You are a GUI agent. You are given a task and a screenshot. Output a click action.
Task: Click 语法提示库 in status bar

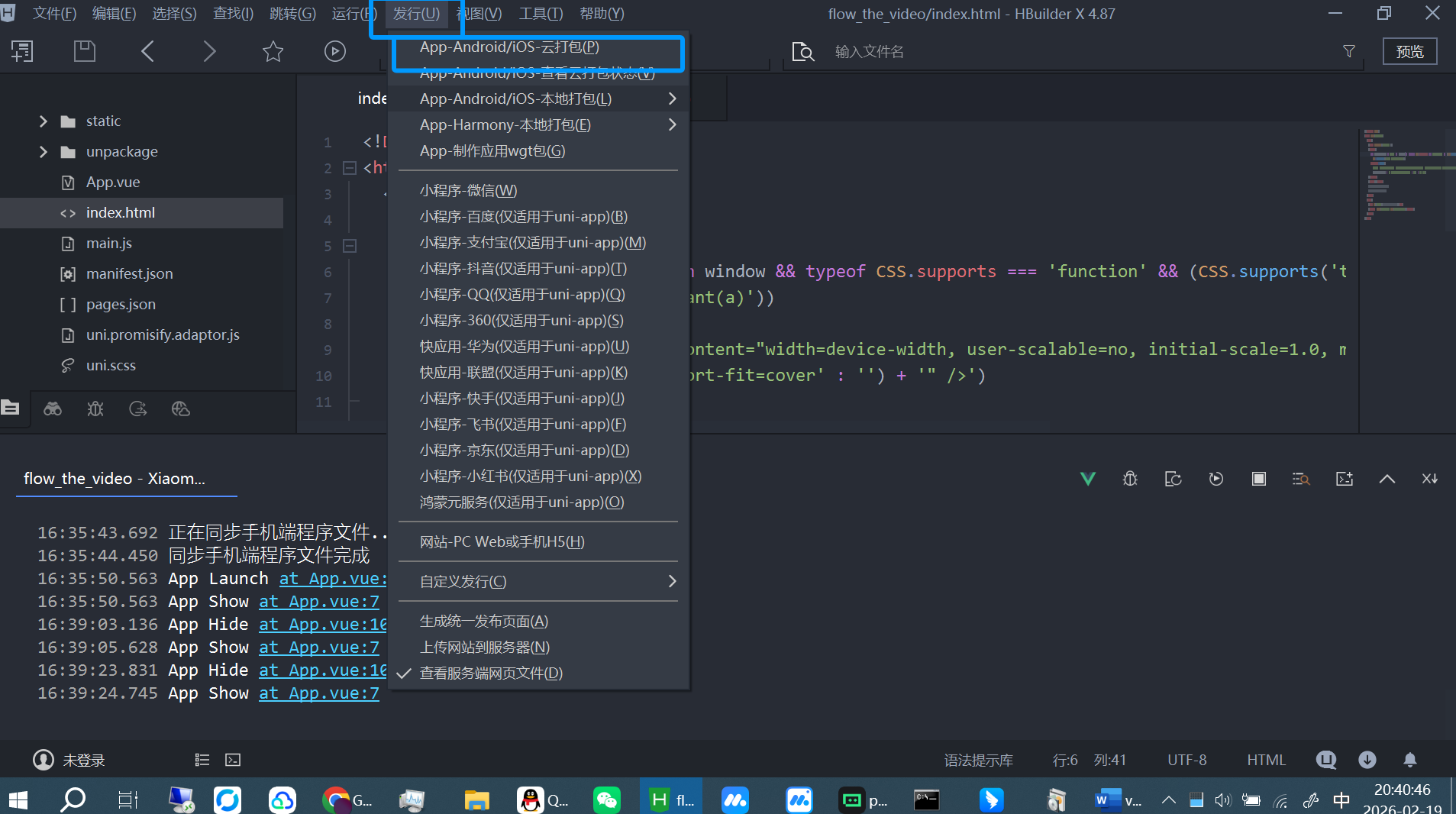coord(979,760)
